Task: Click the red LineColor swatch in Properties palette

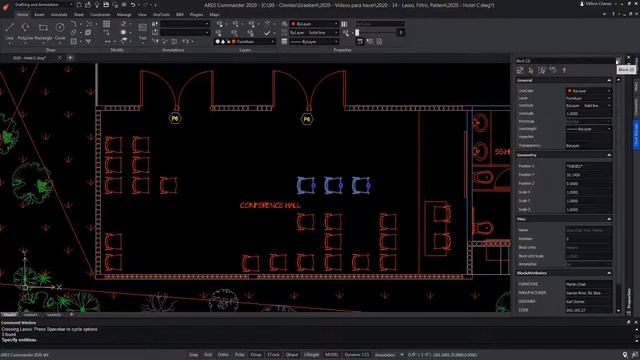Action: pos(569,91)
